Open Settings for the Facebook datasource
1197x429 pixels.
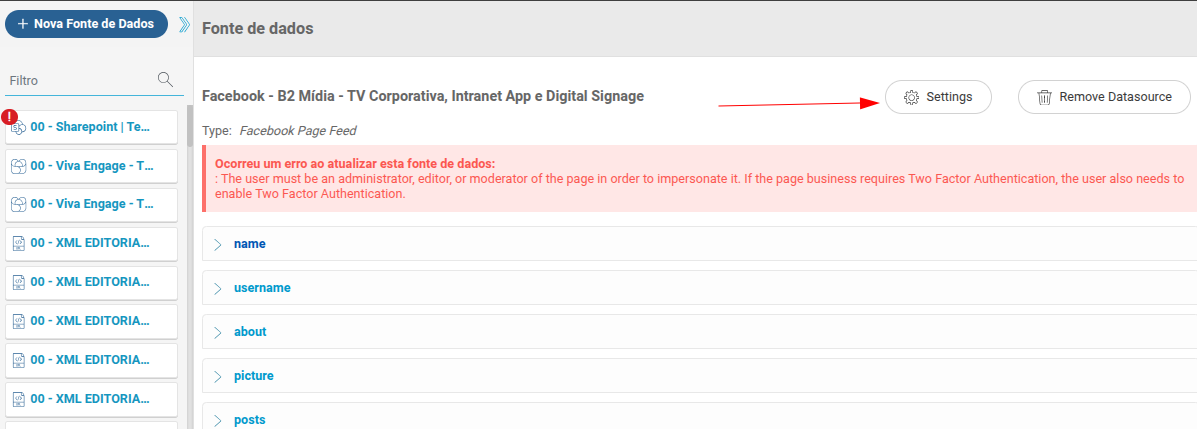(x=938, y=98)
